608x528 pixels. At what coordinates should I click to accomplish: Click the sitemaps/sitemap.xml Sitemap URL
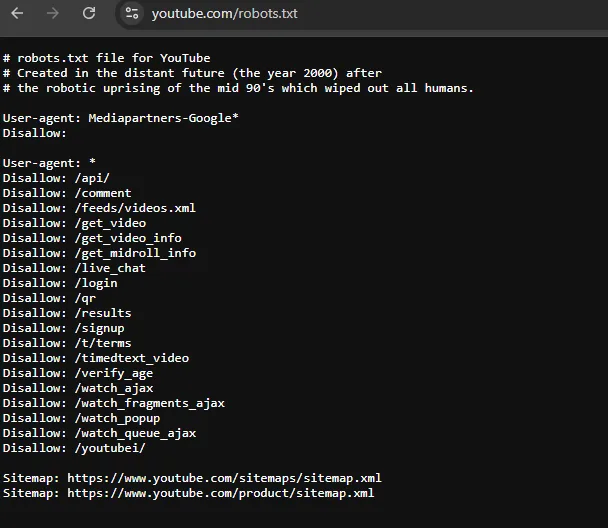pos(224,478)
